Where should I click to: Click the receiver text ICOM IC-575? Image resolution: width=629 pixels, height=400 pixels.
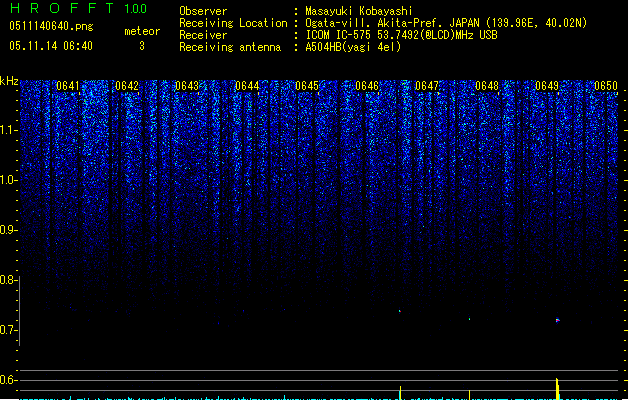point(339,35)
